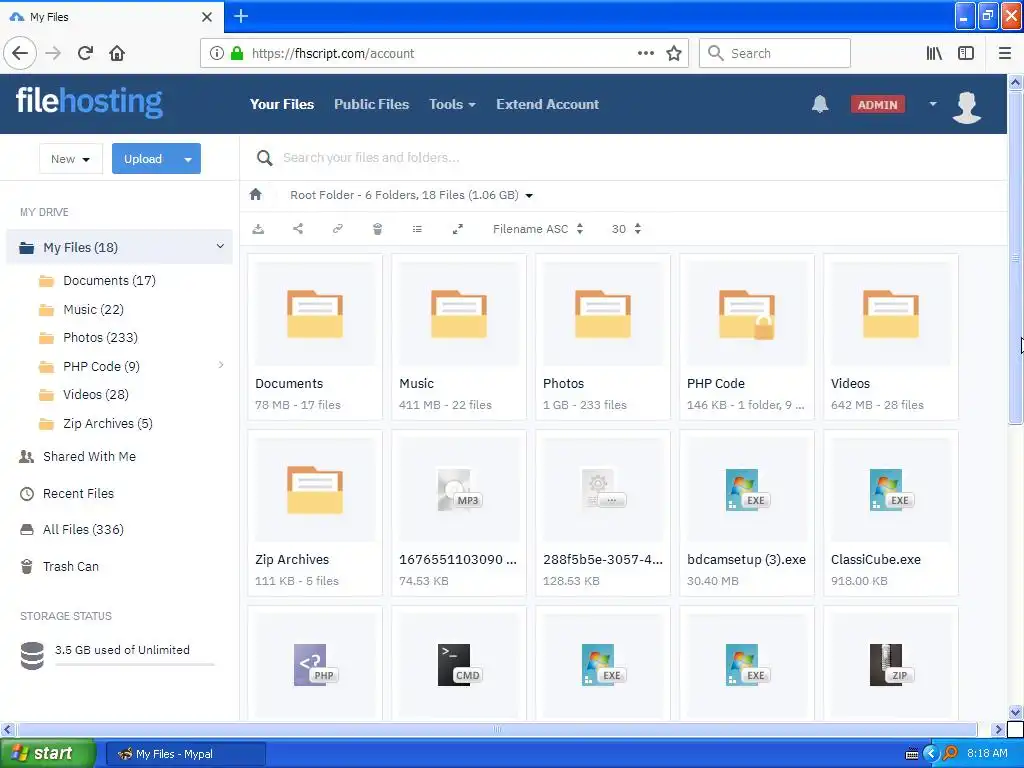Open Upload dropdown arrow

pyautogui.click(x=188, y=159)
